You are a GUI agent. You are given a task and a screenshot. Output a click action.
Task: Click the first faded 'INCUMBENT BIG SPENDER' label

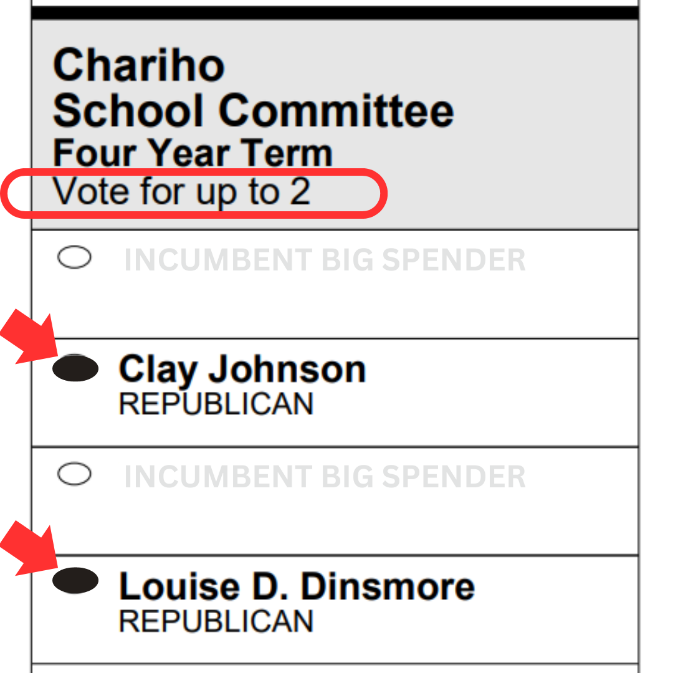point(324,261)
